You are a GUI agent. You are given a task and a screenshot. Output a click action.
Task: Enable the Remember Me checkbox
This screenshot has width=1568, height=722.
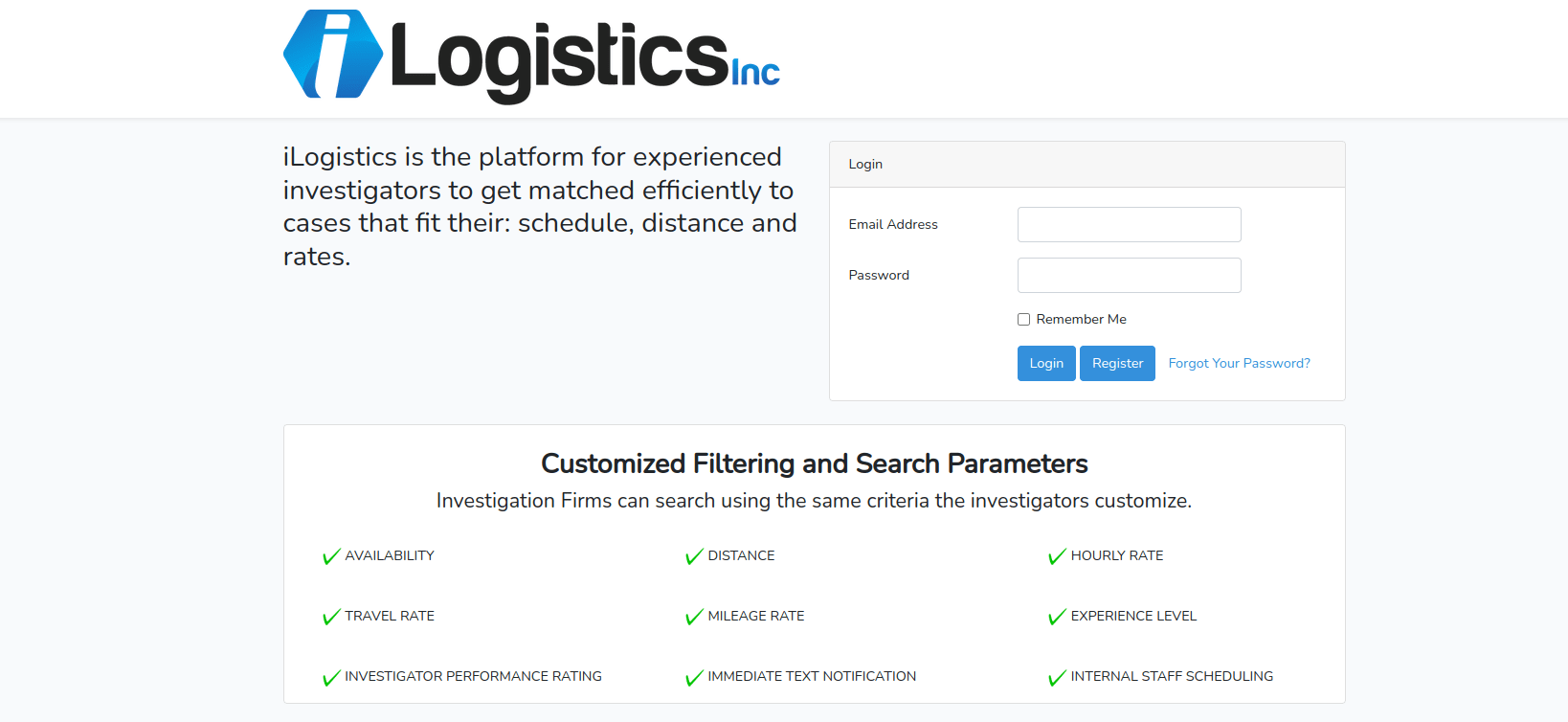pyautogui.click(x=1023, y=320)
